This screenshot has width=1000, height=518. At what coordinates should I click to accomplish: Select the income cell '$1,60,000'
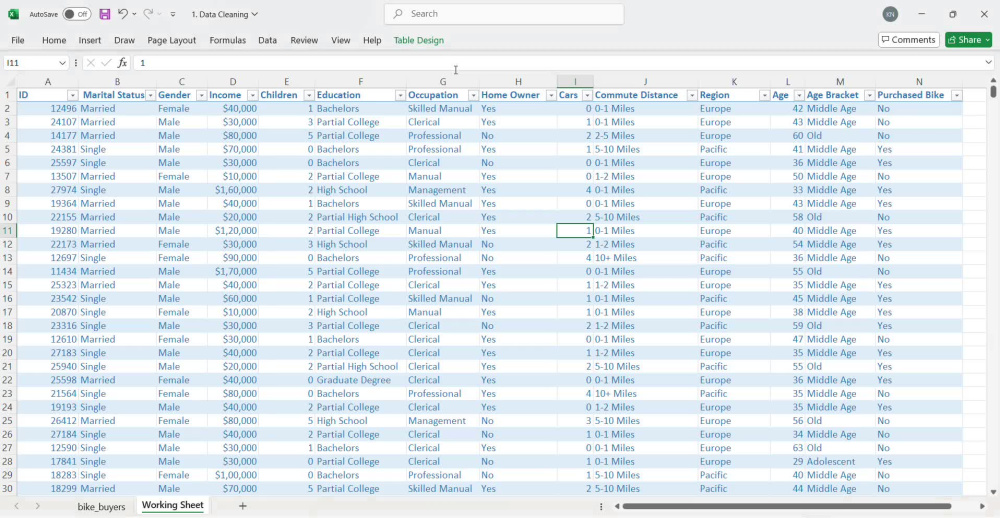tap(233, 190)
